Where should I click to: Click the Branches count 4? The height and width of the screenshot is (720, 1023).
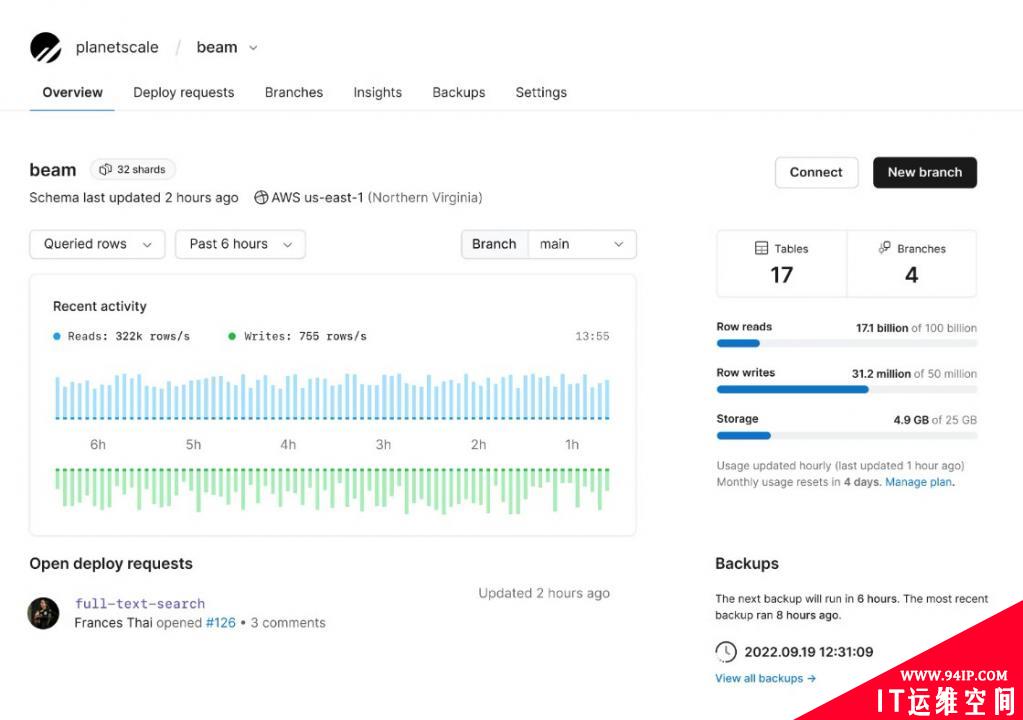(911, 275)
